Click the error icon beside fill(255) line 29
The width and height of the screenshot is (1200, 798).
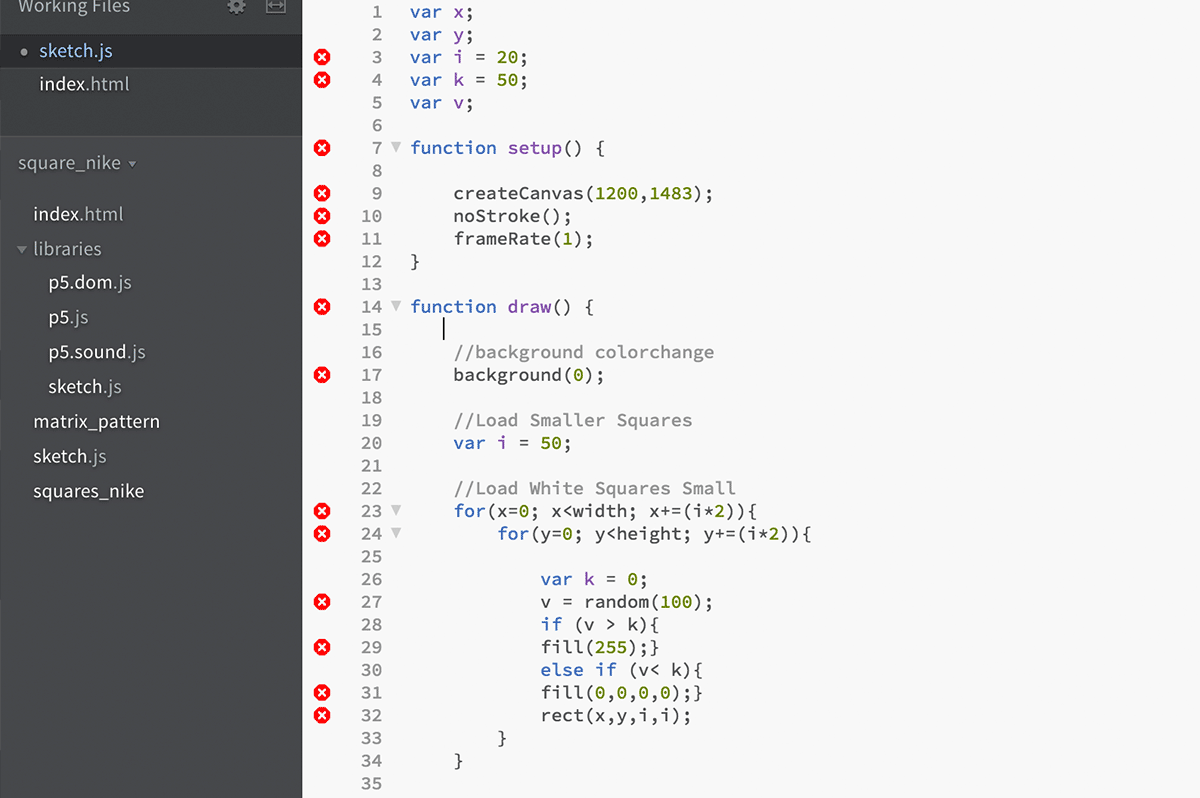coord(322,647)
